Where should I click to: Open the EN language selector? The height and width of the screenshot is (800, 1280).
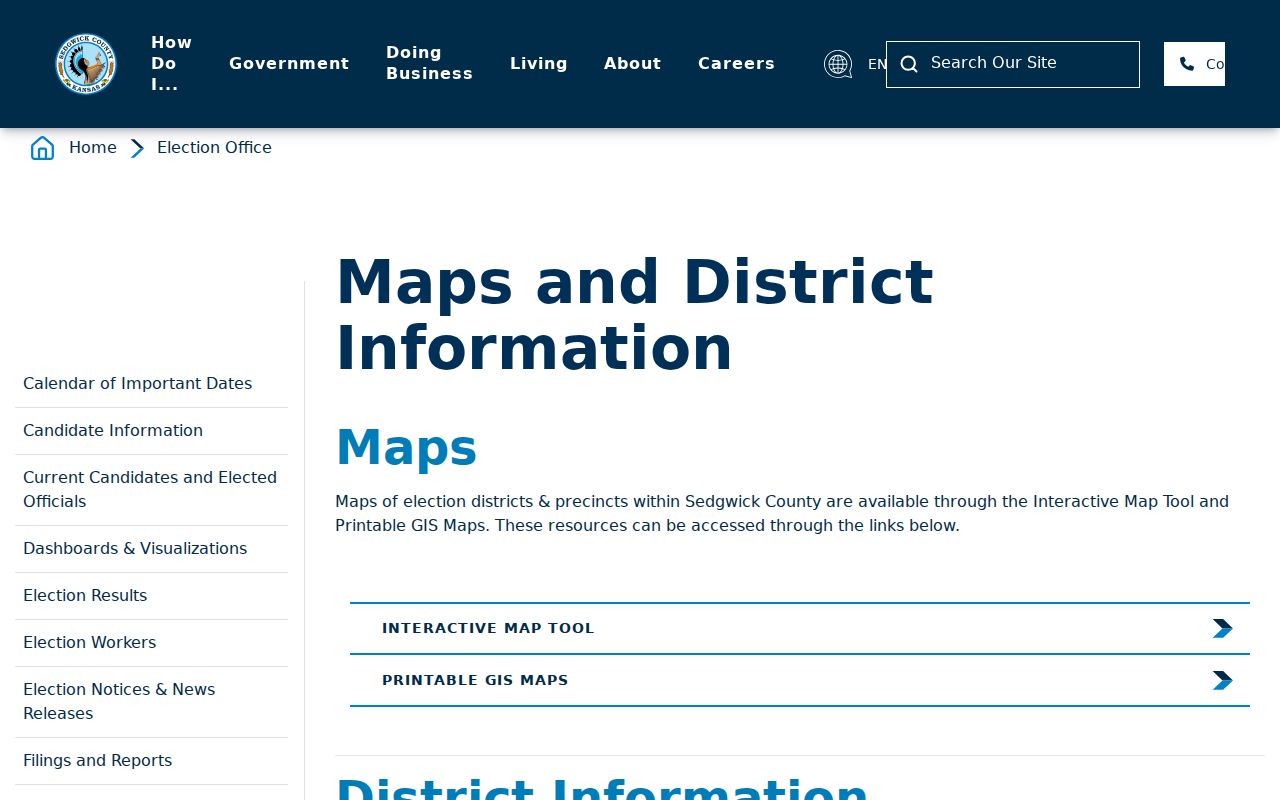pos(876,64)
